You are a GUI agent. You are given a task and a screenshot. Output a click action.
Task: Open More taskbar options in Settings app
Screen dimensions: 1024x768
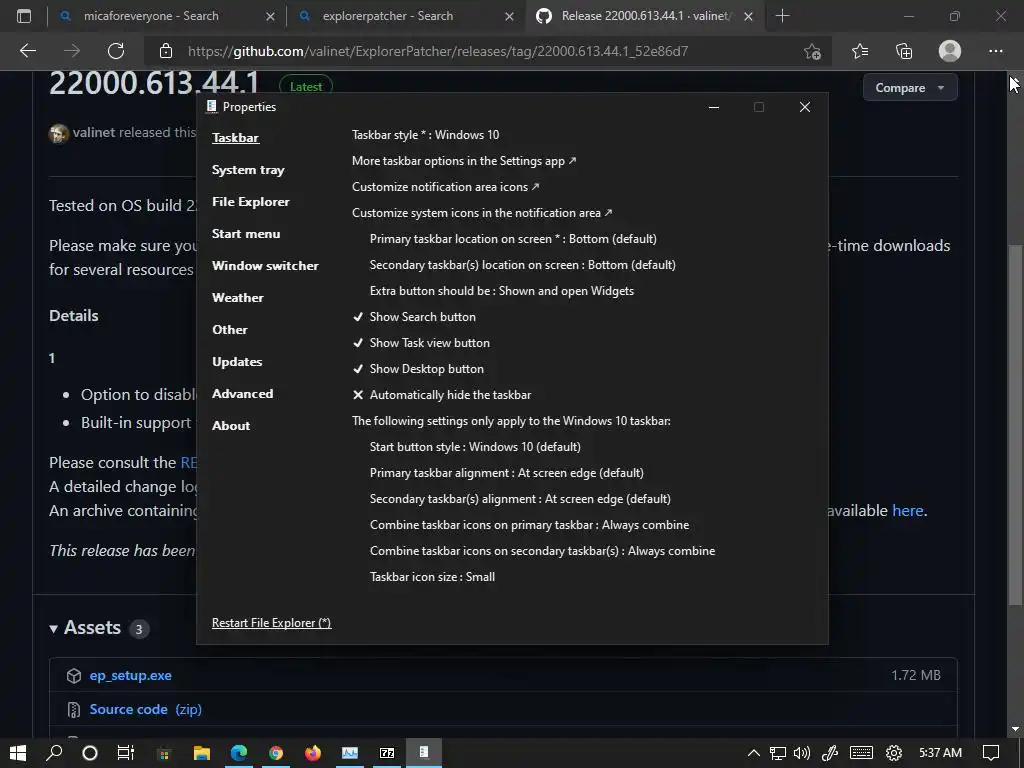pos(464,161)
